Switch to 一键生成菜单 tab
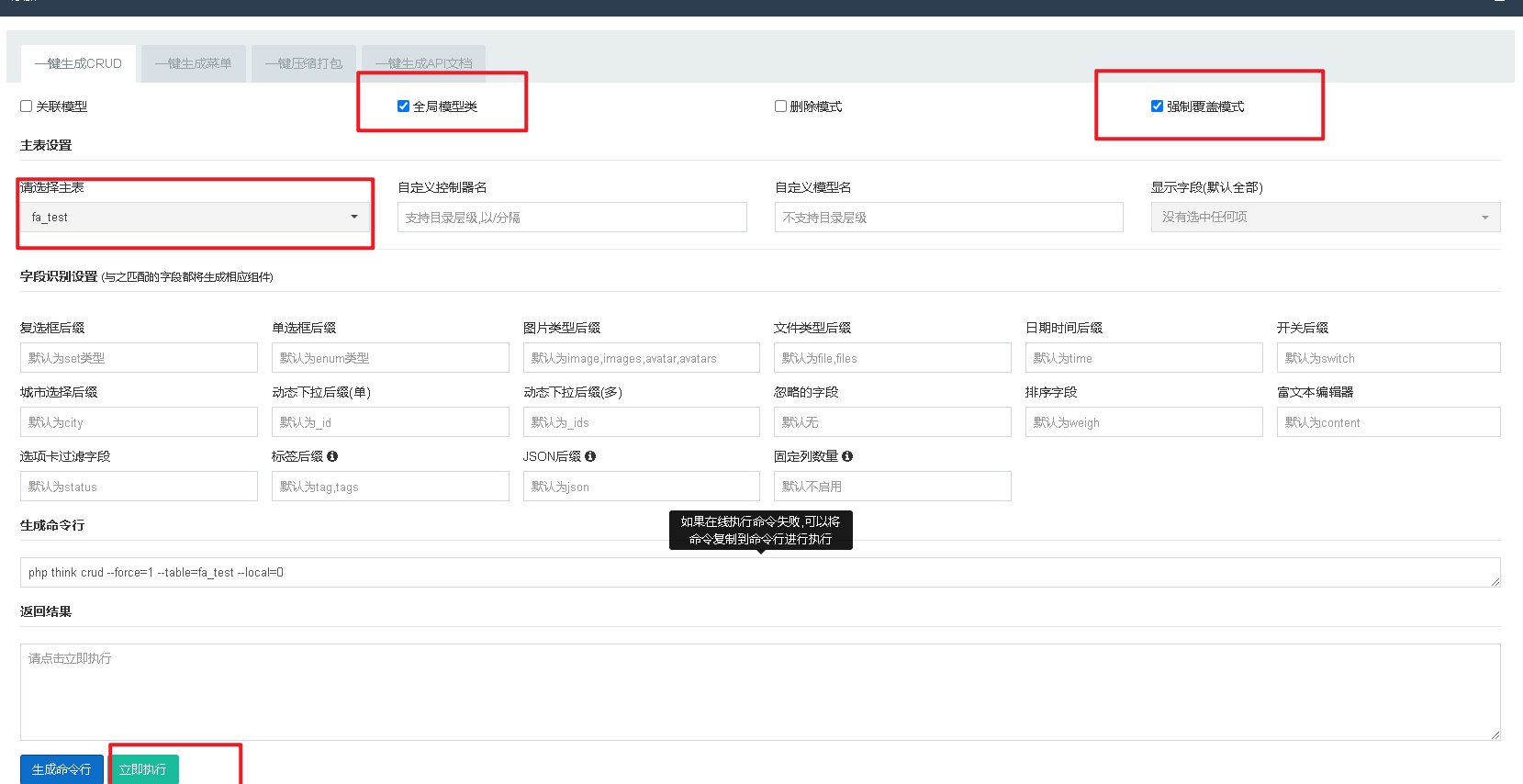Screen dimensions: 1523x784 tap(193, 63)
